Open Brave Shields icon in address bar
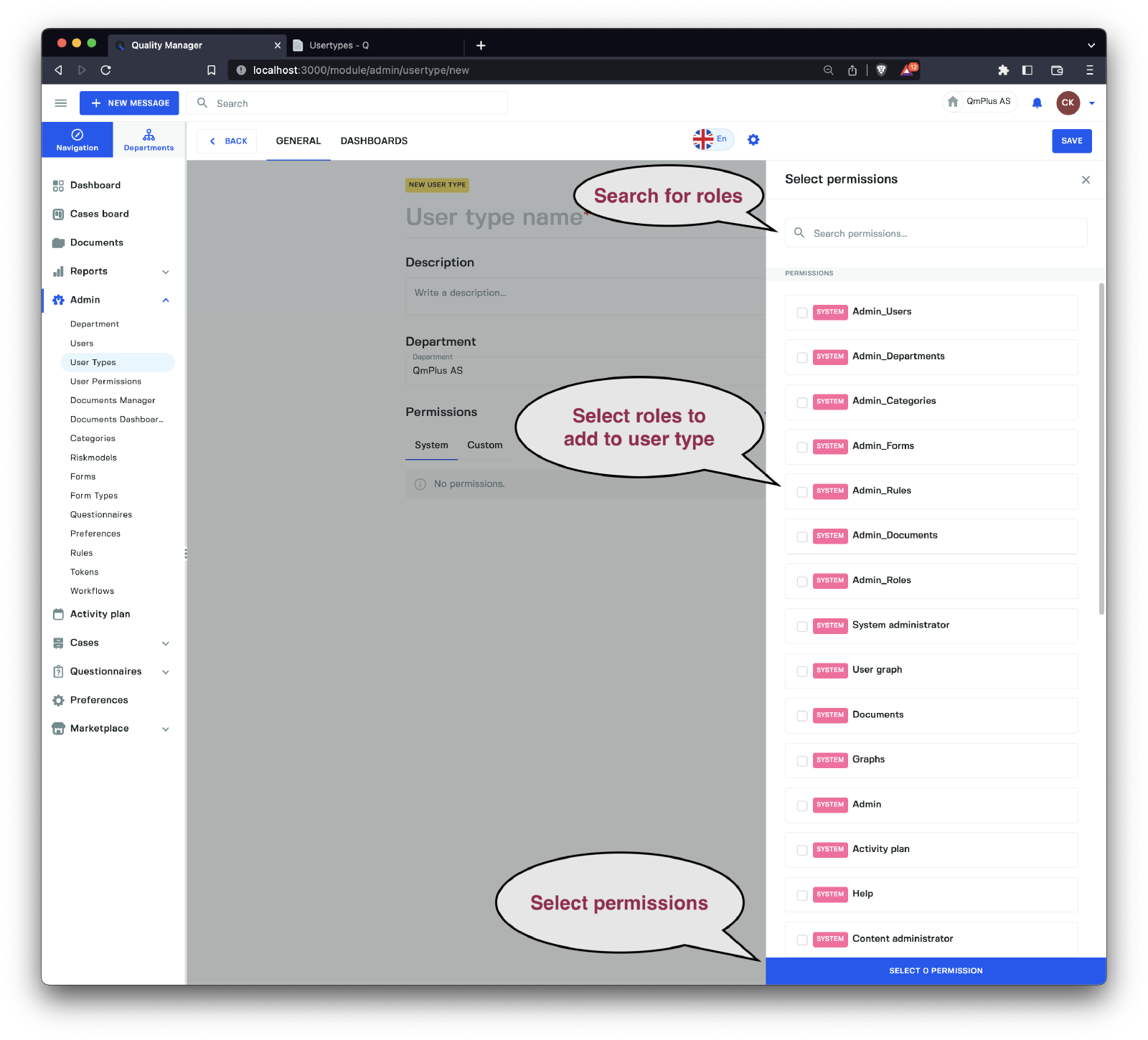 pos(882,70)
